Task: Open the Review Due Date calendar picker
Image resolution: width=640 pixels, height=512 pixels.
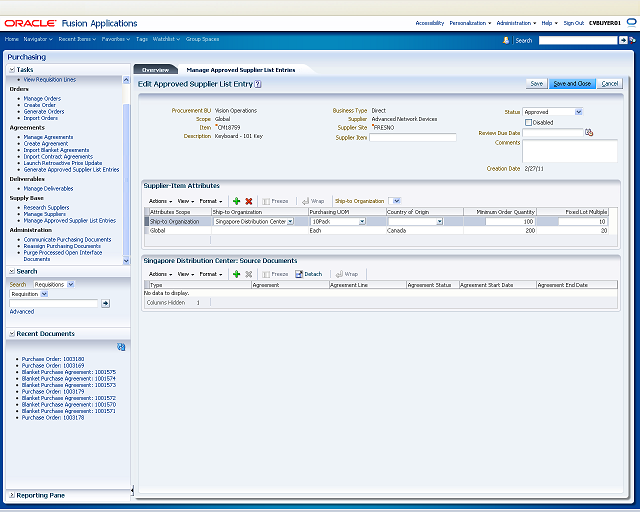Action: (589, 132)
